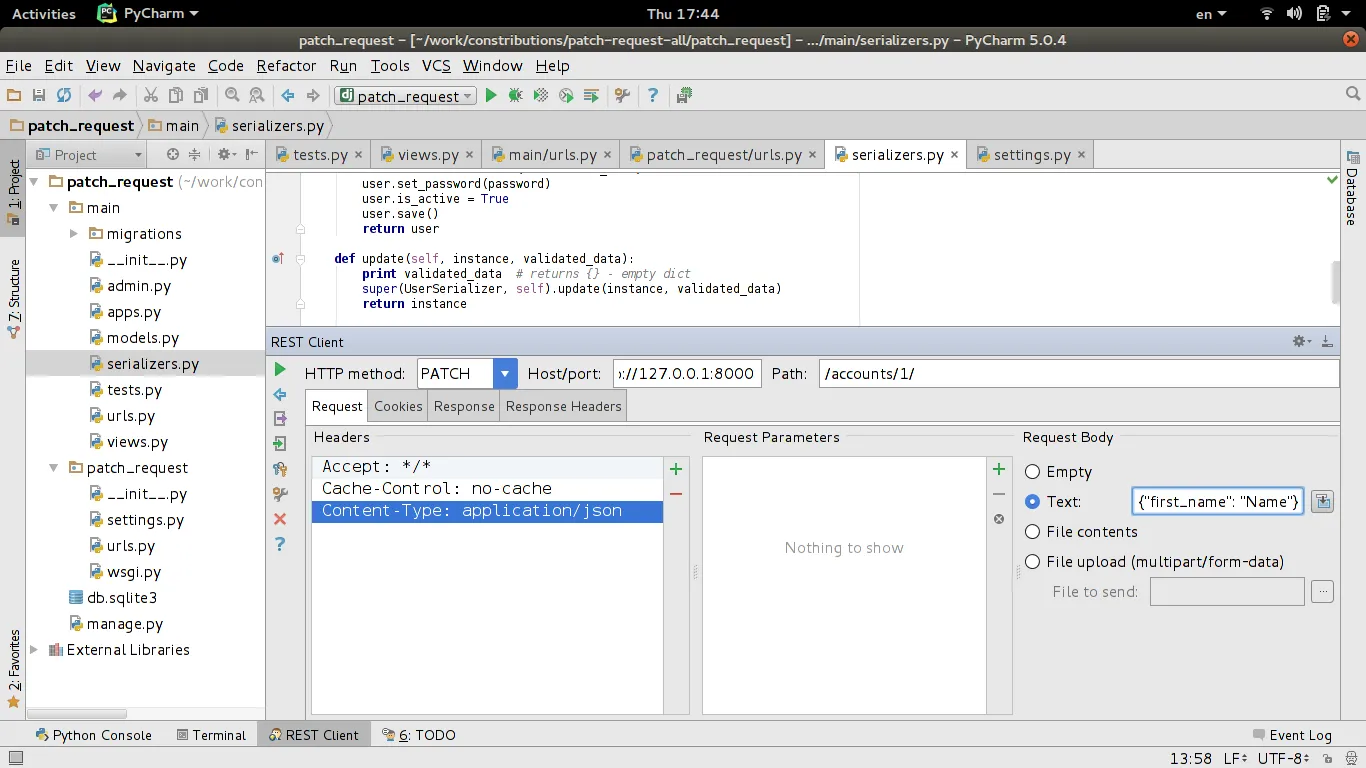Image resolution: width=1366 pixels, height=768 pixels.
Task: Open REST Client help question mark icon
Action: coord(280,544)
